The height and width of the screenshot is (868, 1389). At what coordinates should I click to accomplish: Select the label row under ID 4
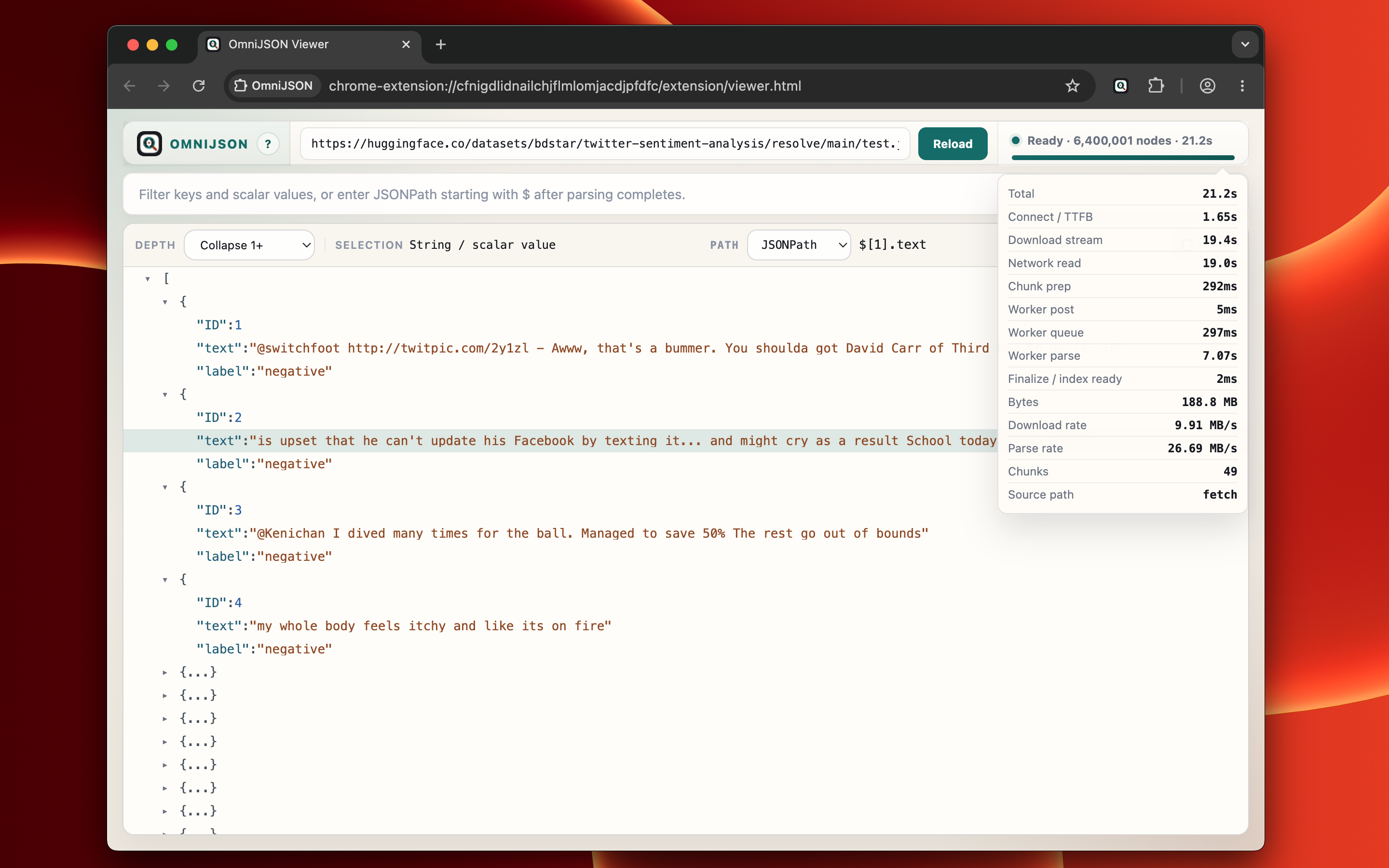685,649
